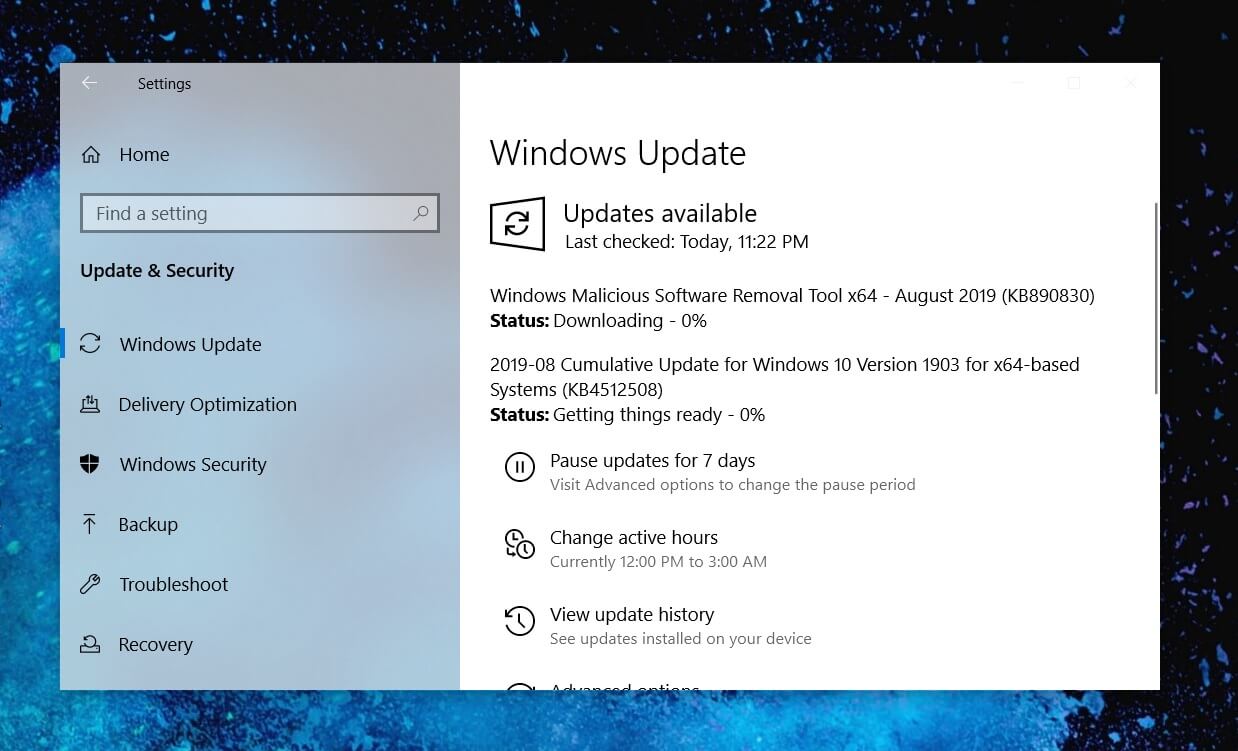Click Last checked: Today, 11:22 PM text
Image resolution: width=1238 pixels, height=751 pixels.
[x=687, y=242]
